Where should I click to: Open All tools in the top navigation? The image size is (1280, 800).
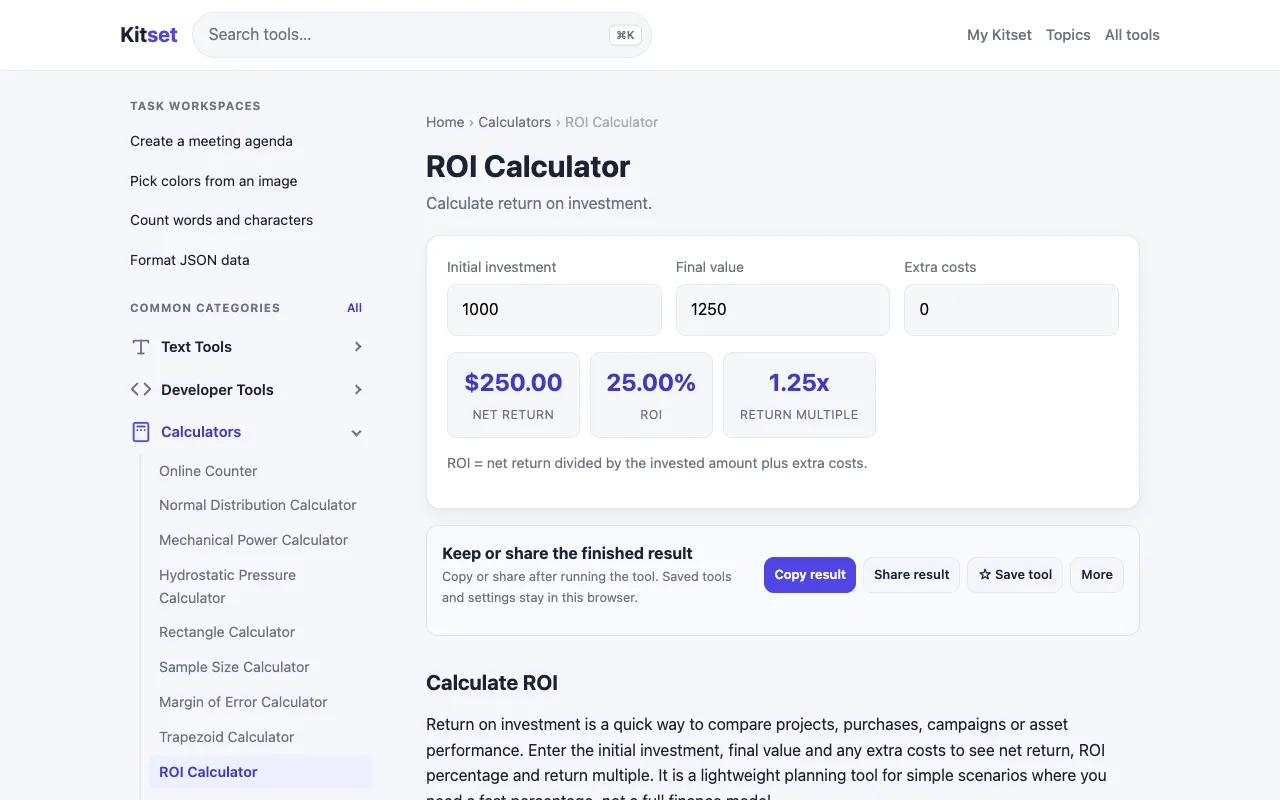pos(1132,35)
